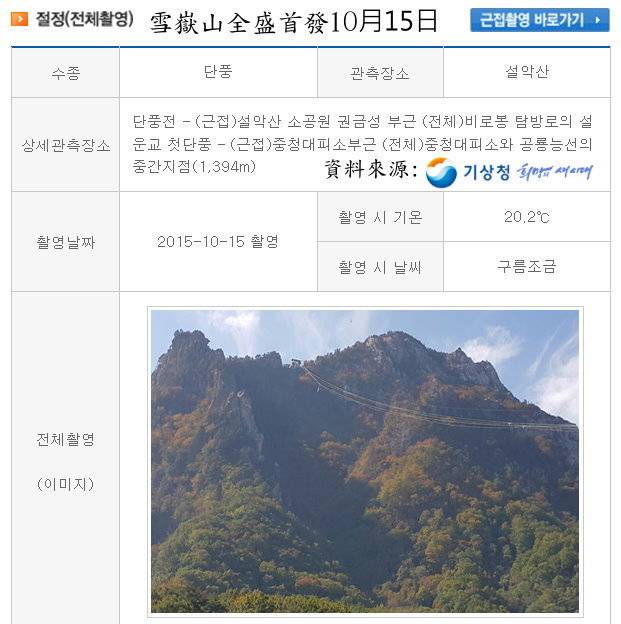Open the Seoraksan autumn mountain photo
This screenshot has width=621, height=624.
[x=365, y=461]
